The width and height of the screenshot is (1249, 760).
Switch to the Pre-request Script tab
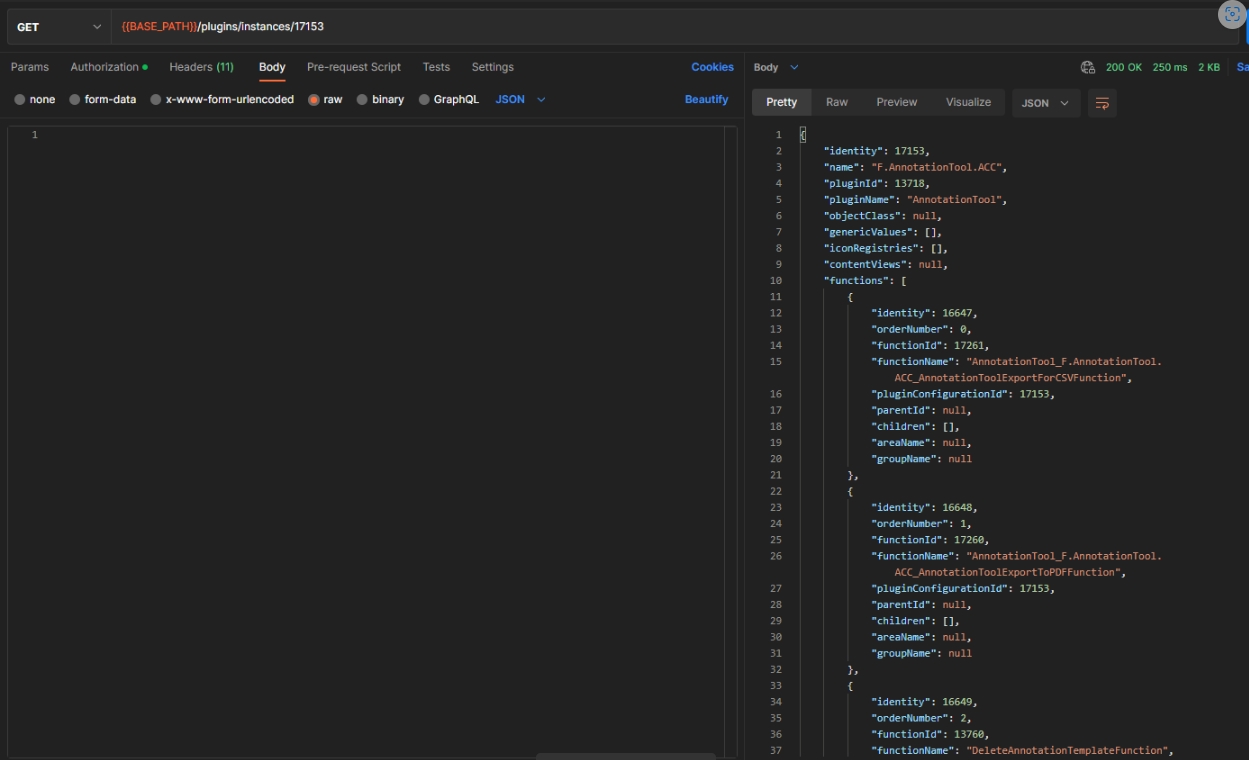tap(354, 67)
